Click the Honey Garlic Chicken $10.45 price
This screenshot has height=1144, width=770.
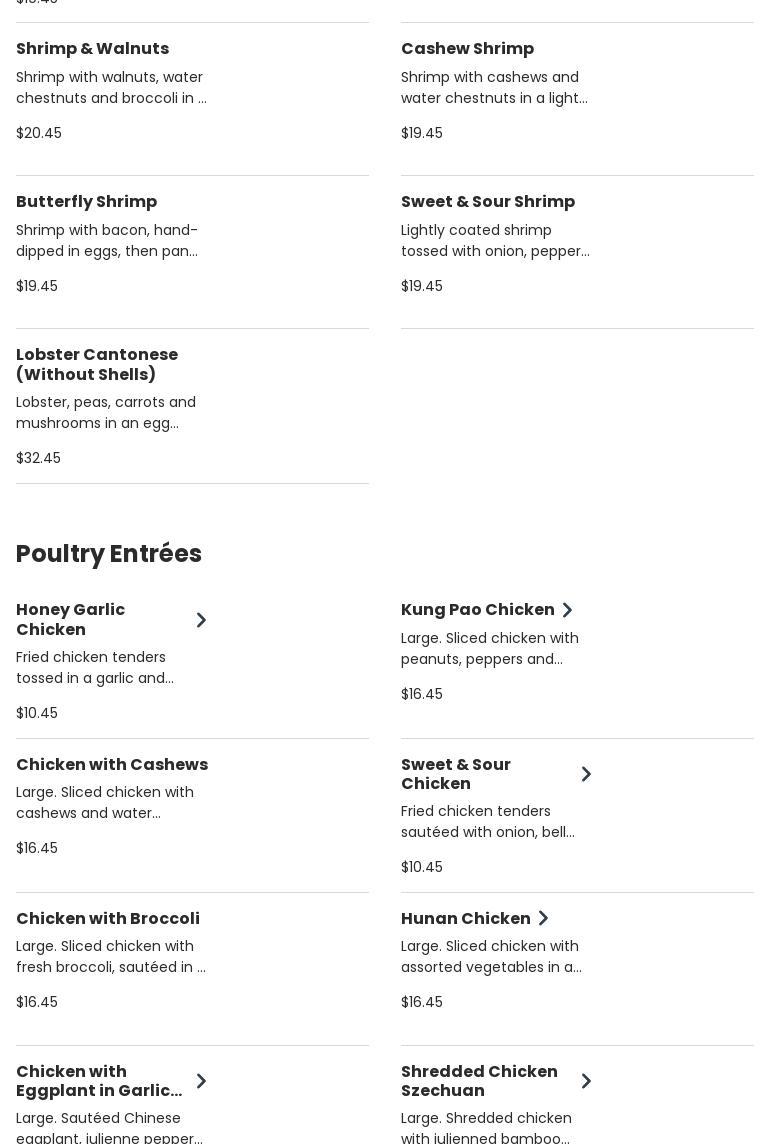coord(37,713)
